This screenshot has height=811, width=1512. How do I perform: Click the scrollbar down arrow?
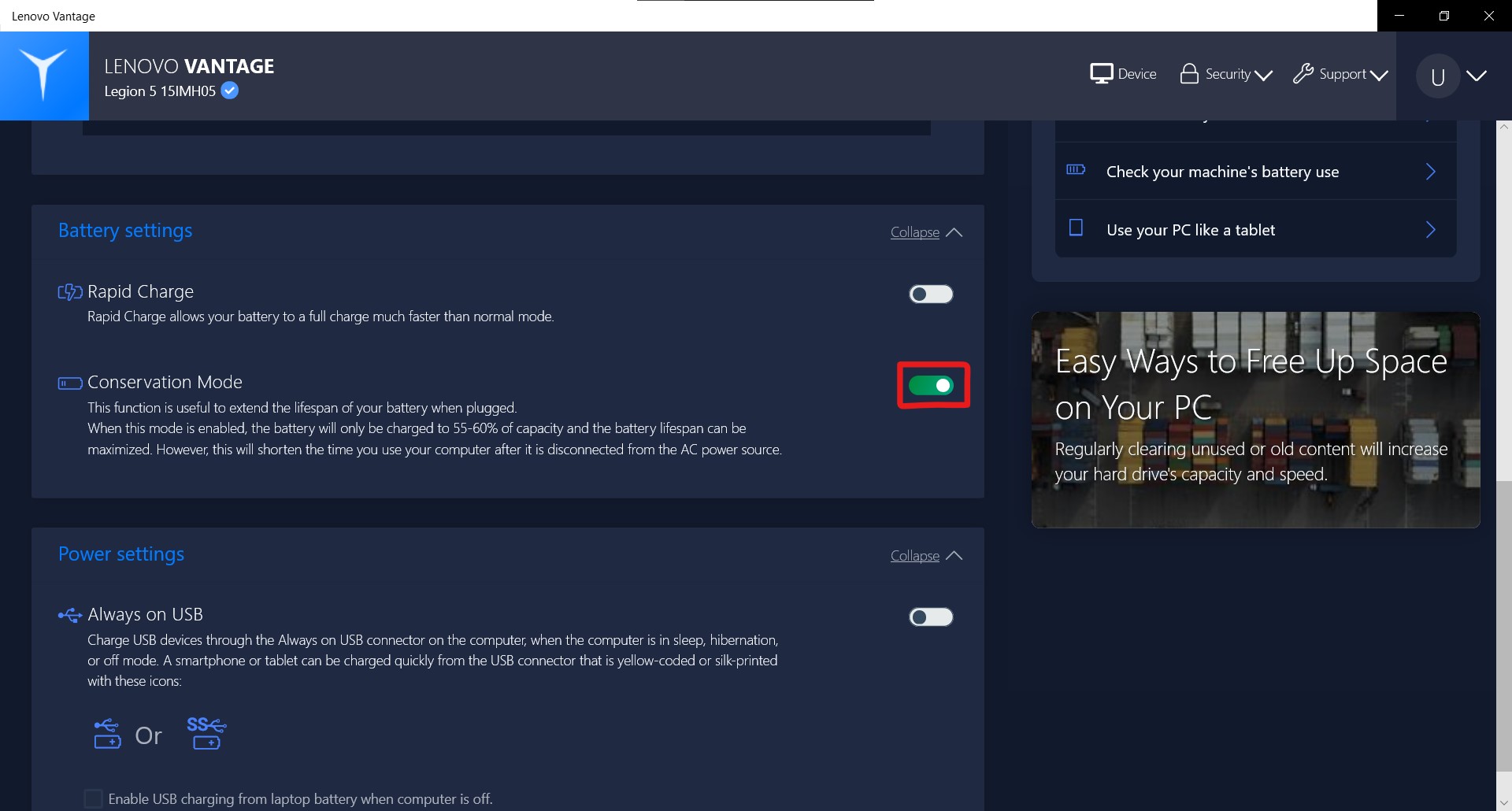point(1503,803)
